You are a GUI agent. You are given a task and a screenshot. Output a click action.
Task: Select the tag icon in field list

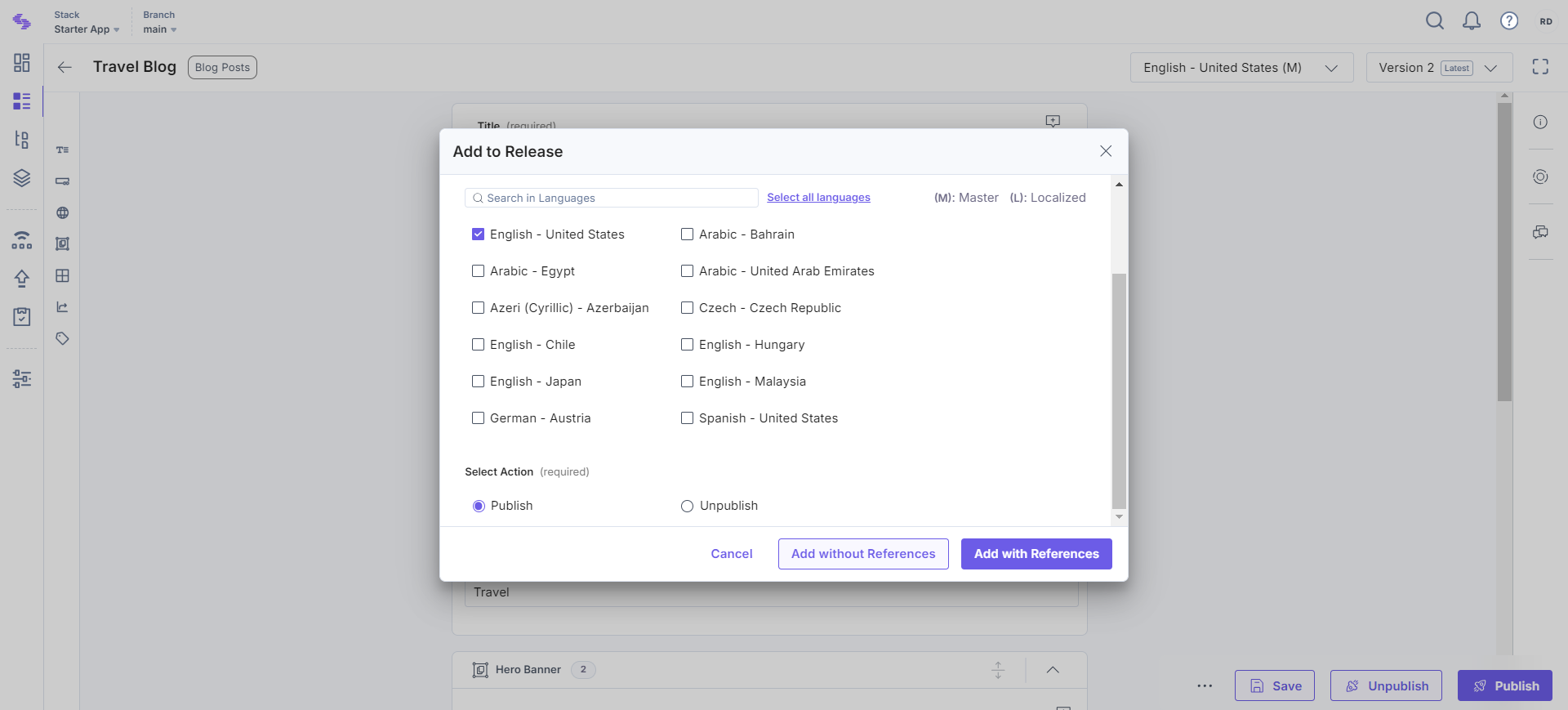tap(62, 338)
